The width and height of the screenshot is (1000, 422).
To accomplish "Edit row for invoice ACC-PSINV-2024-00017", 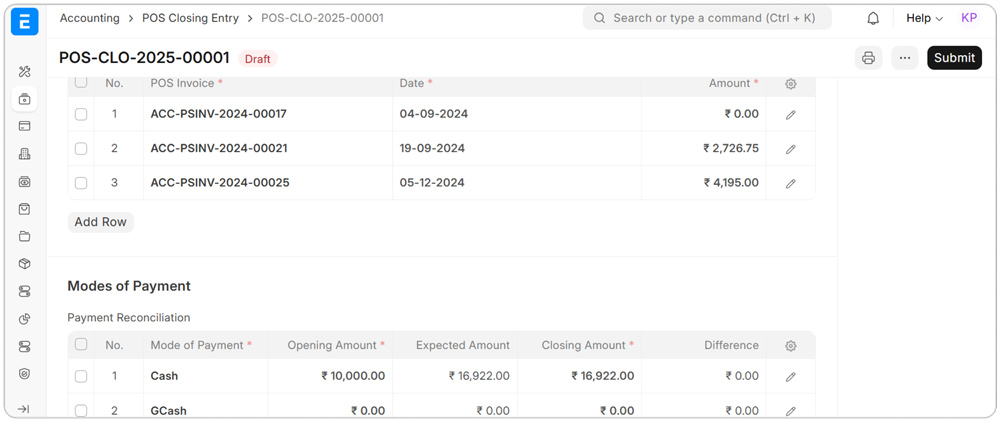I will click(x=790, y=115).
